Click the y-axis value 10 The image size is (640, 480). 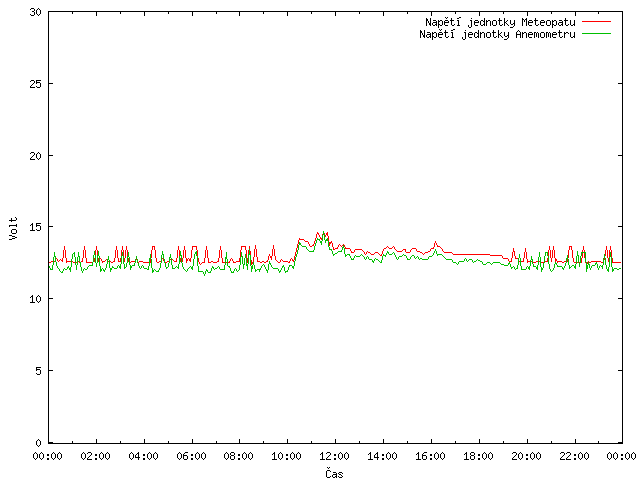click(36, 299)
